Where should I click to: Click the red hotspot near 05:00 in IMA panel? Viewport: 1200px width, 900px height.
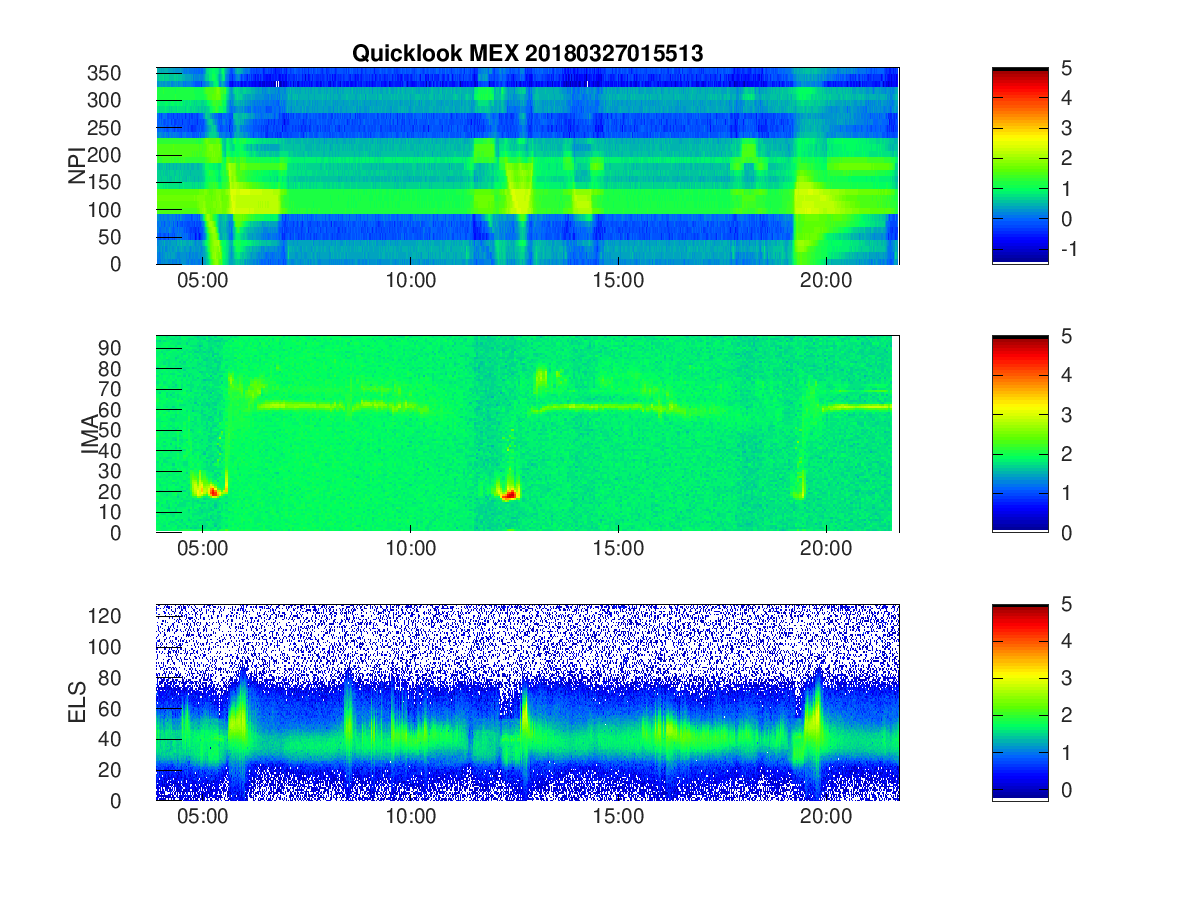tap(213, 491)
